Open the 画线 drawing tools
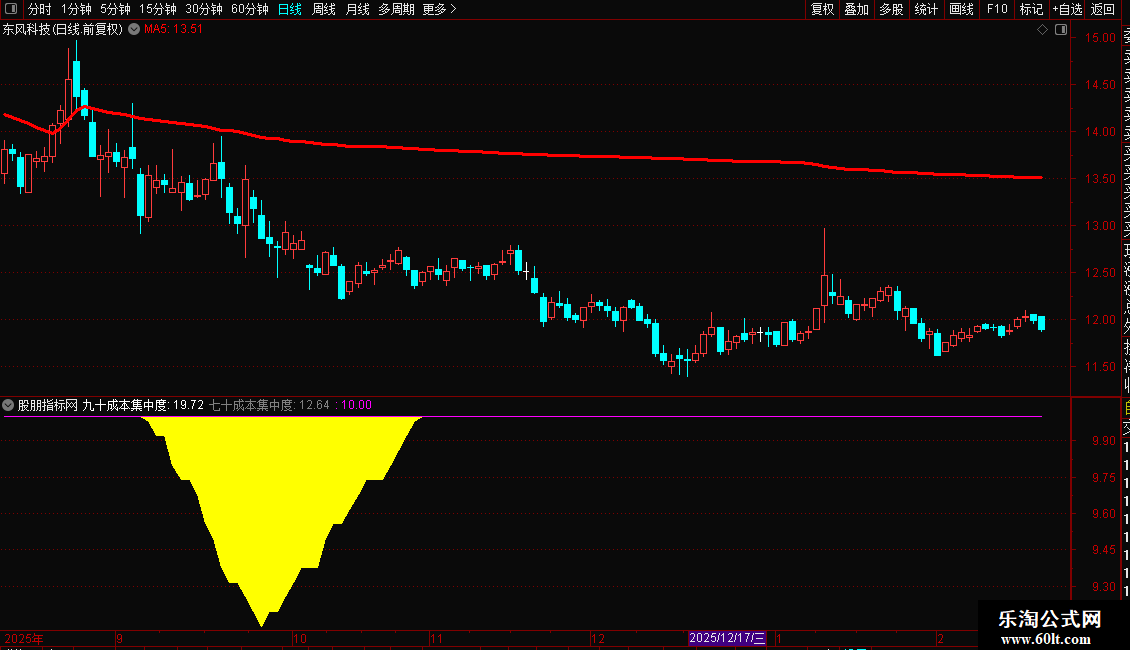The height and width of the screenshot is (650, 1130). point(961,9)
